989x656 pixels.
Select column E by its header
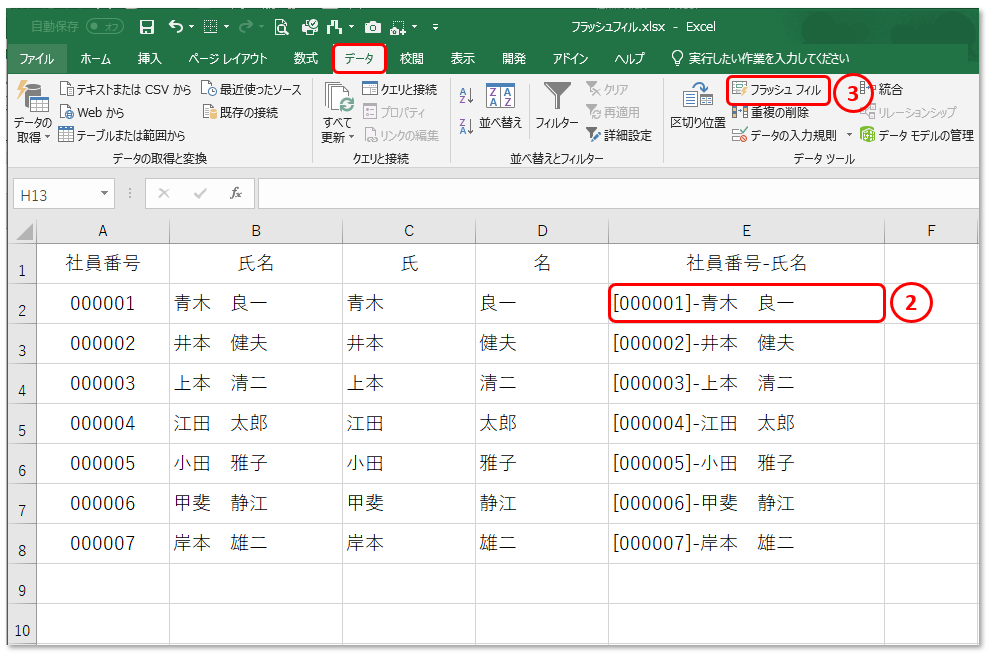(x=746, y=231)
